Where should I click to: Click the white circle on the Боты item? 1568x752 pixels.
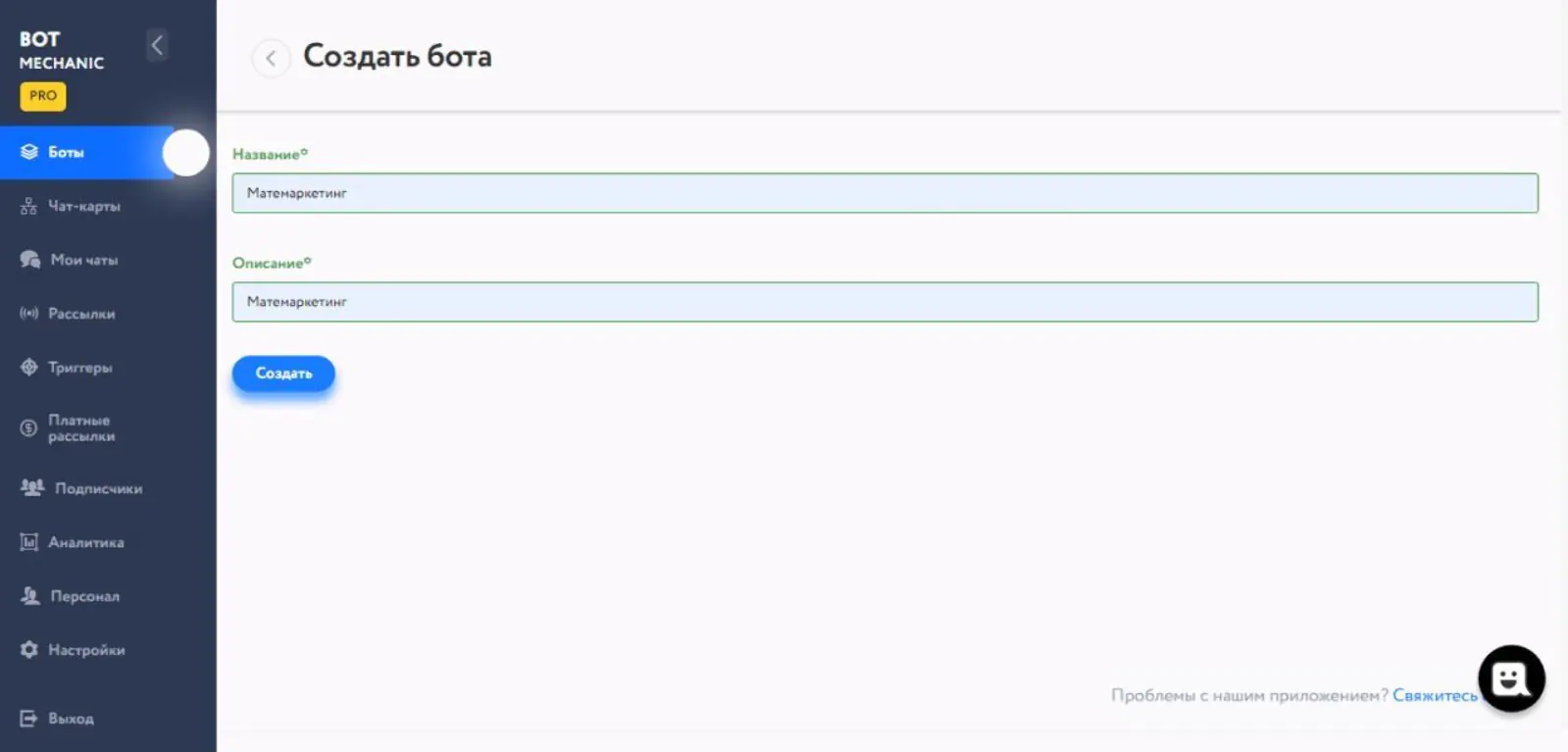point(185,153)
